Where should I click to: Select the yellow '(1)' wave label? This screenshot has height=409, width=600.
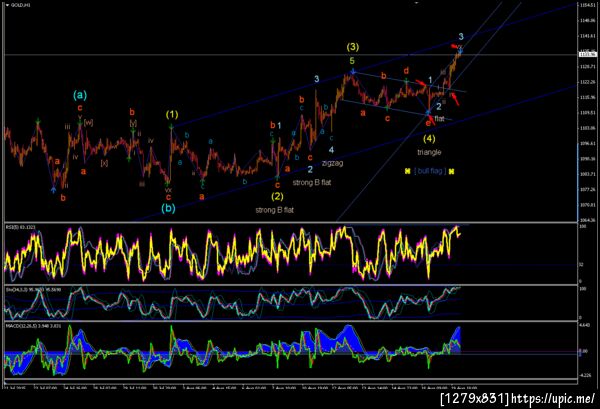[x=172, y=114]
